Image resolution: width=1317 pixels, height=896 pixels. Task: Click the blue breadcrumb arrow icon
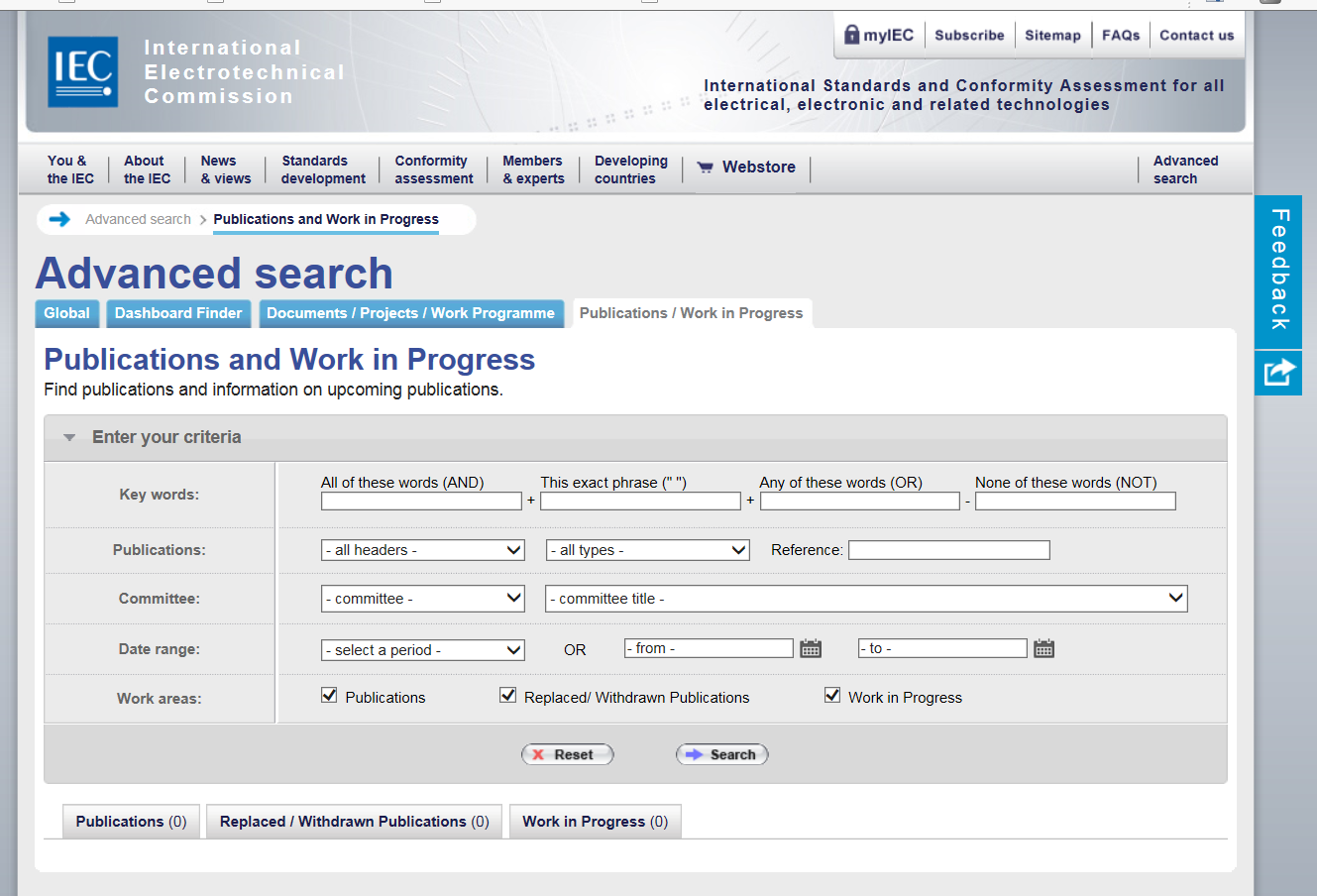tap(59, 219)
